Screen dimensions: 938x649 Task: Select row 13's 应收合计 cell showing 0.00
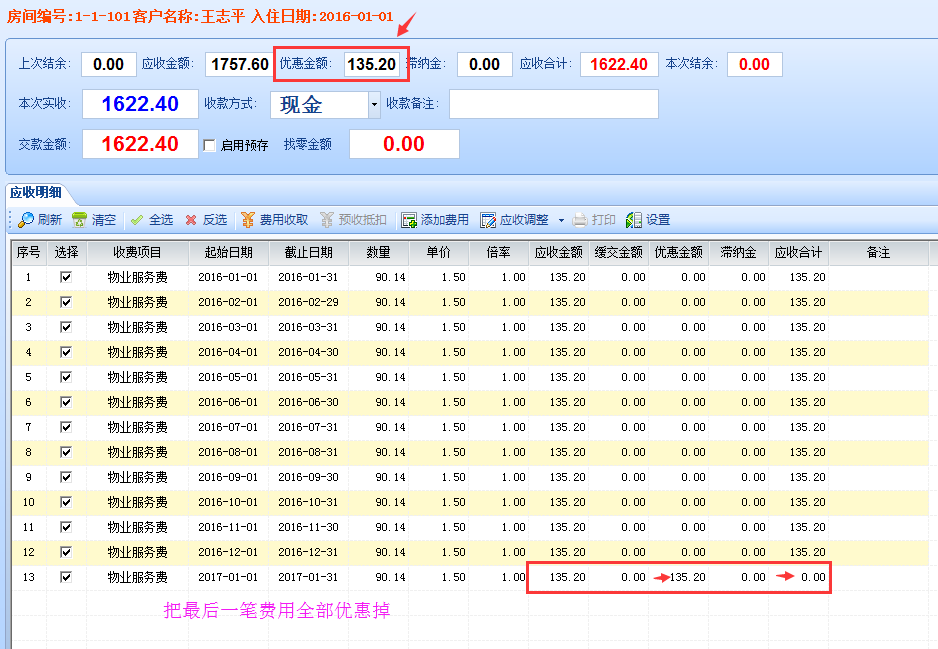[799, 577]
